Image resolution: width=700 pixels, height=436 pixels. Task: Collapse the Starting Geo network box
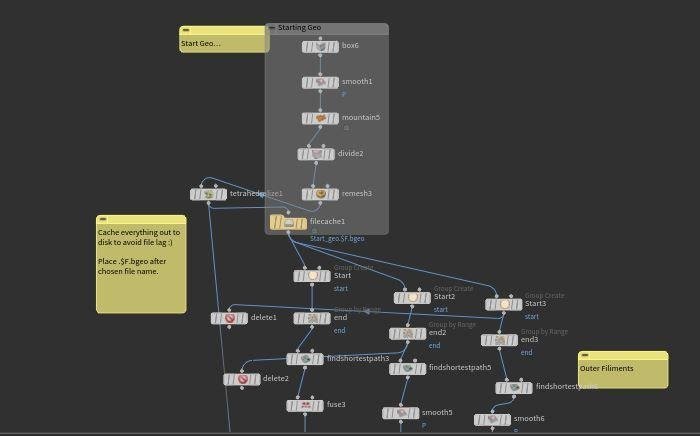coord(272,28)
